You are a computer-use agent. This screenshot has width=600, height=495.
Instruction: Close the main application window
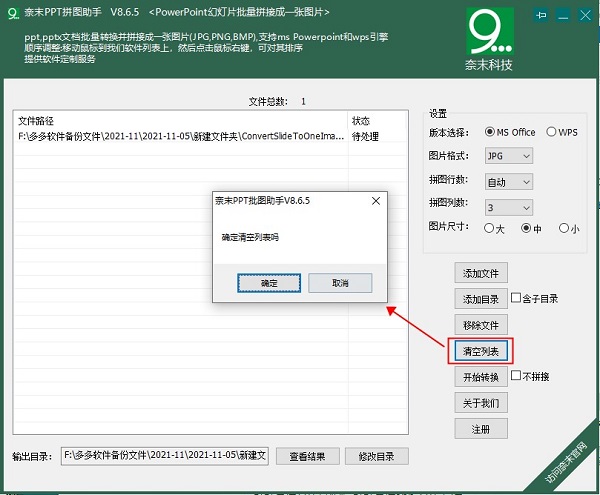[x=585, y=16]
